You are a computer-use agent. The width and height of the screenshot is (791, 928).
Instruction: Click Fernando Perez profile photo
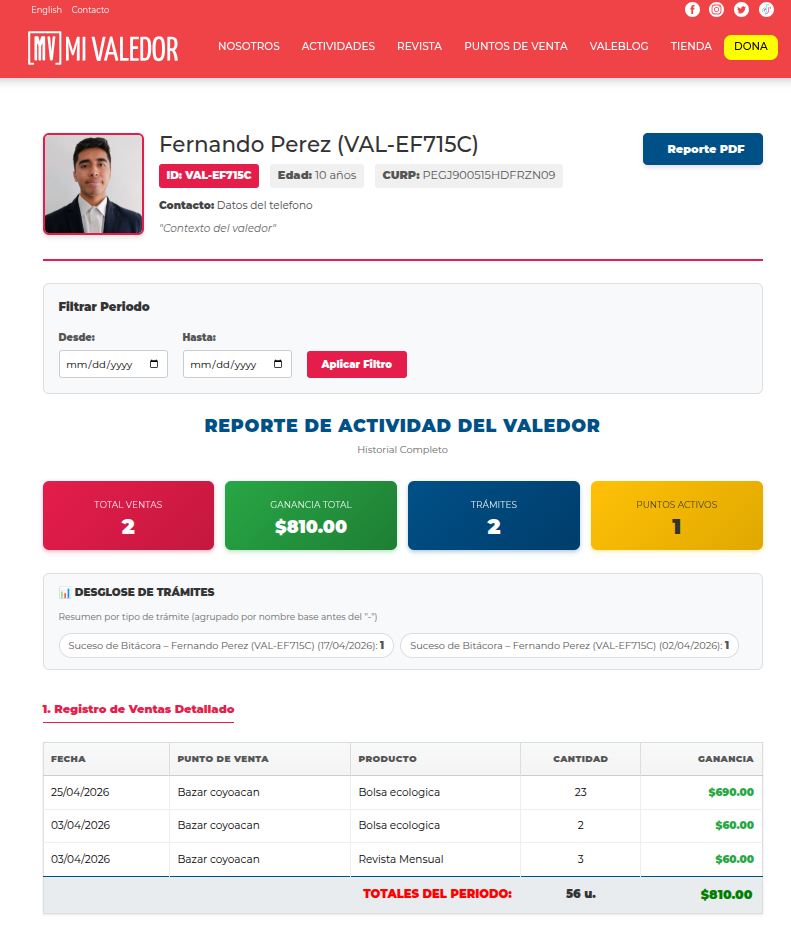pos(93,184)
